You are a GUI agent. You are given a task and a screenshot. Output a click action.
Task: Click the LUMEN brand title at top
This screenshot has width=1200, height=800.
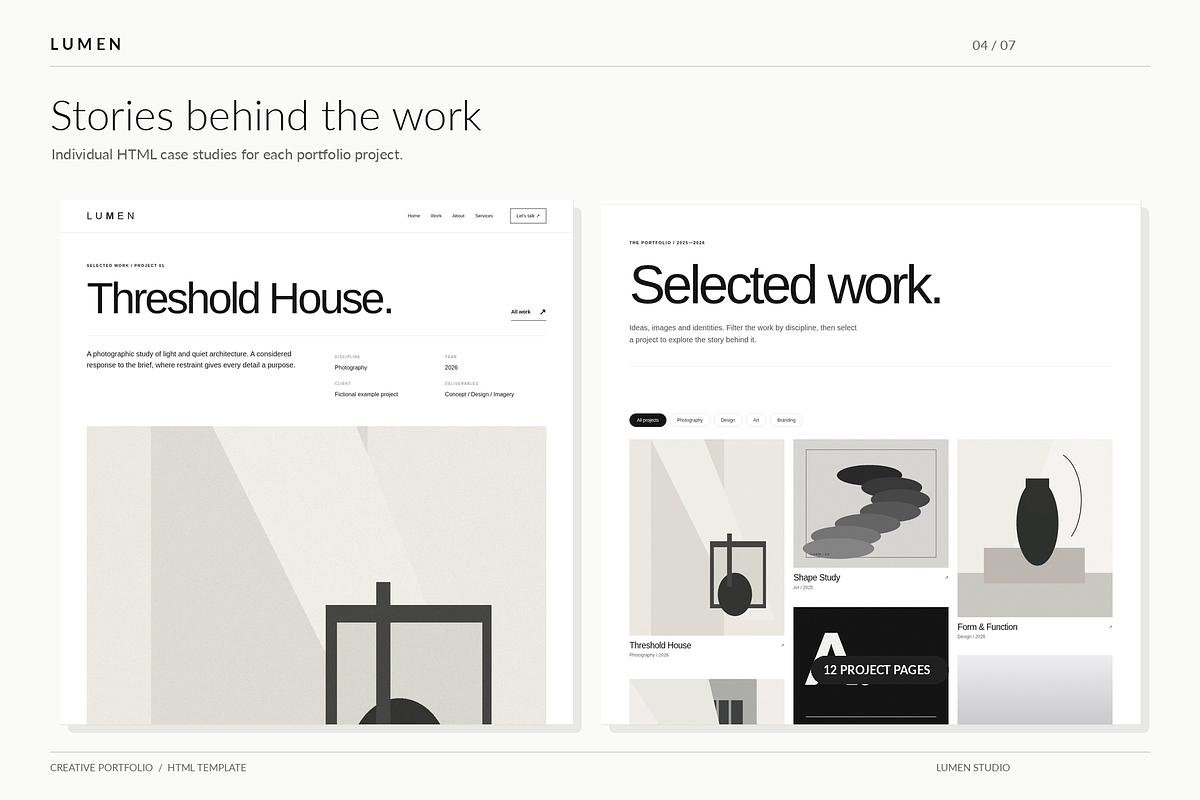click(x=86, y=44)
